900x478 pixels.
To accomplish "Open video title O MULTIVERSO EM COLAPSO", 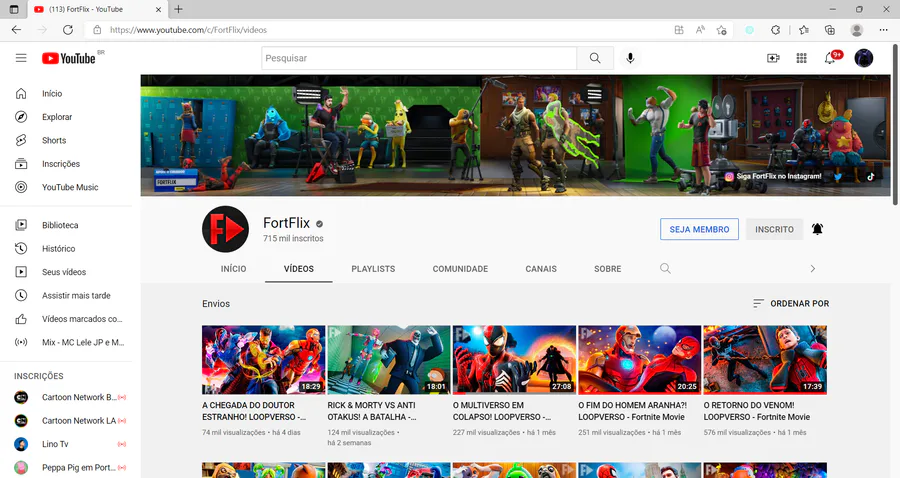I will [x=502, y=411].
